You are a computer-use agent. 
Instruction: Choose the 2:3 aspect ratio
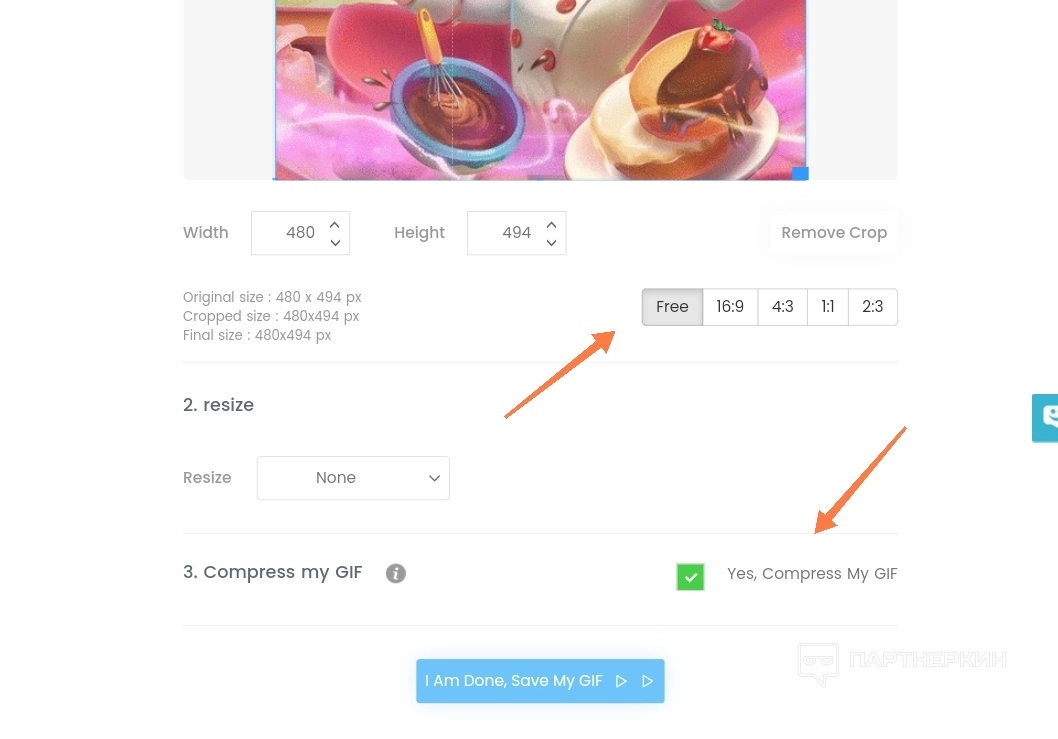[x=872, y=306]
